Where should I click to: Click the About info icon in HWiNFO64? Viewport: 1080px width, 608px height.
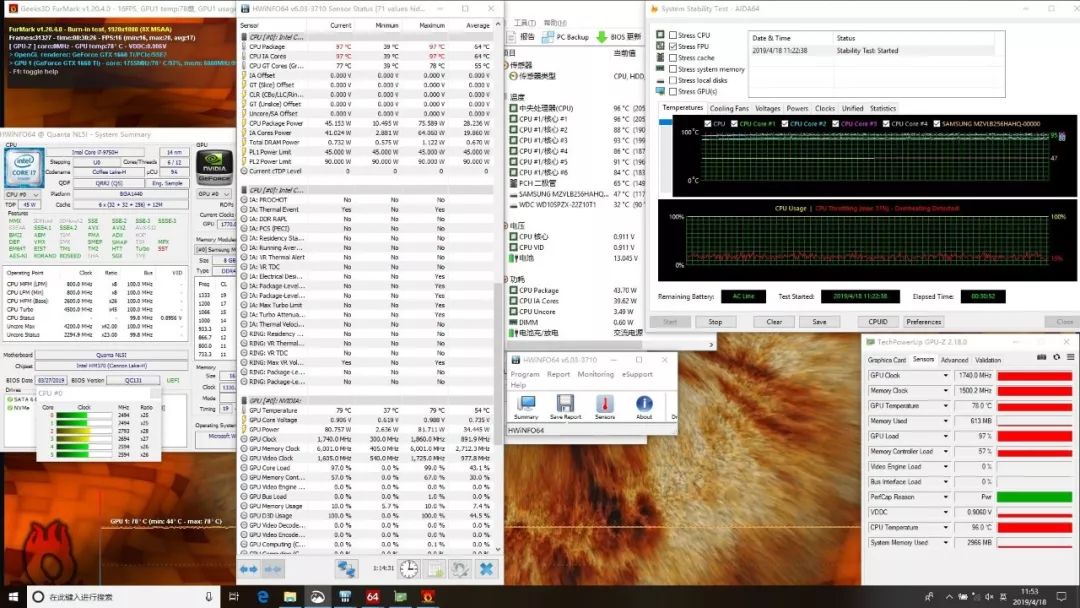pyautogui.click(x=644, y=405)
